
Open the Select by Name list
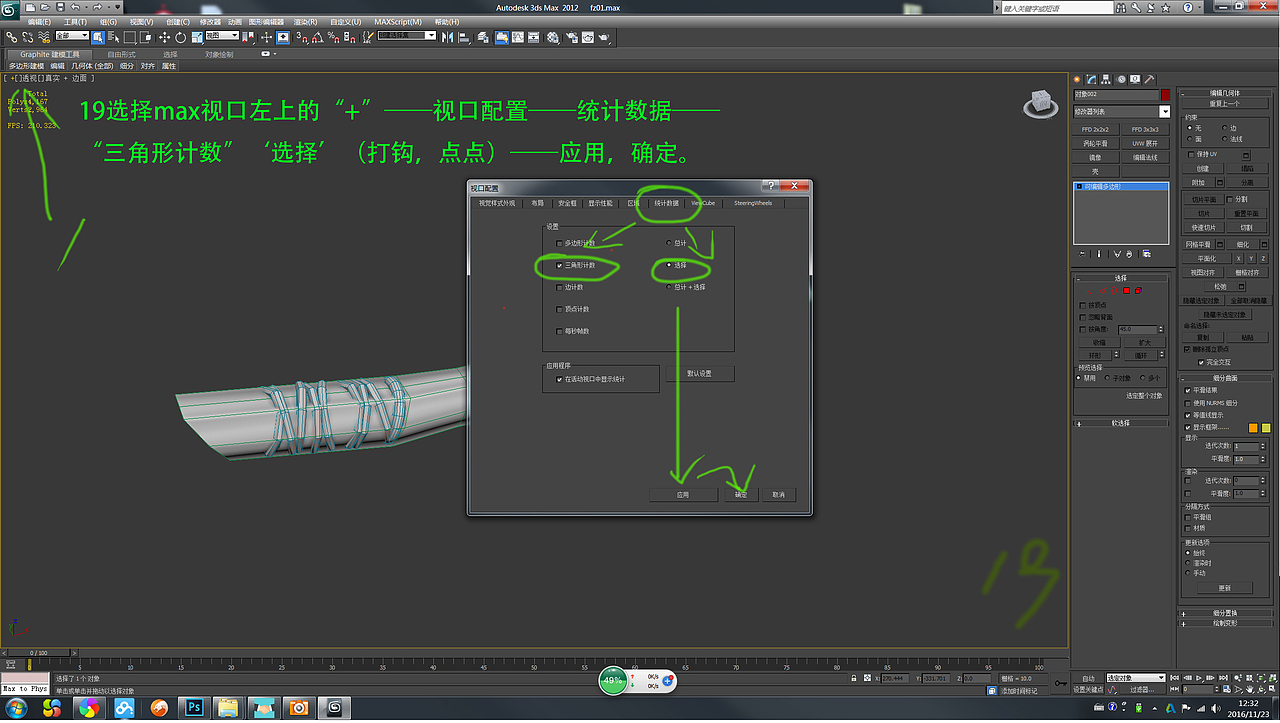coord(113,37)
